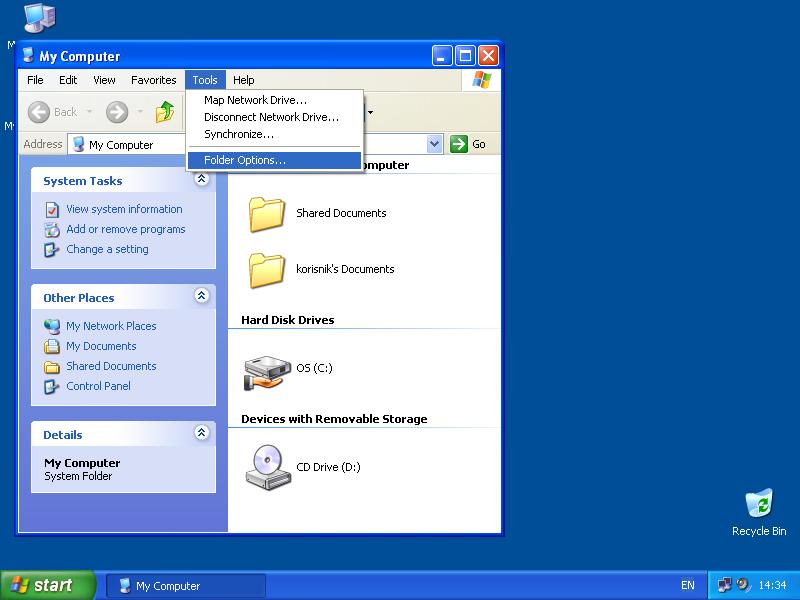Collapse the System Tasks panel
The height and width of the screenshot is (600, 800).
[201, 180]
